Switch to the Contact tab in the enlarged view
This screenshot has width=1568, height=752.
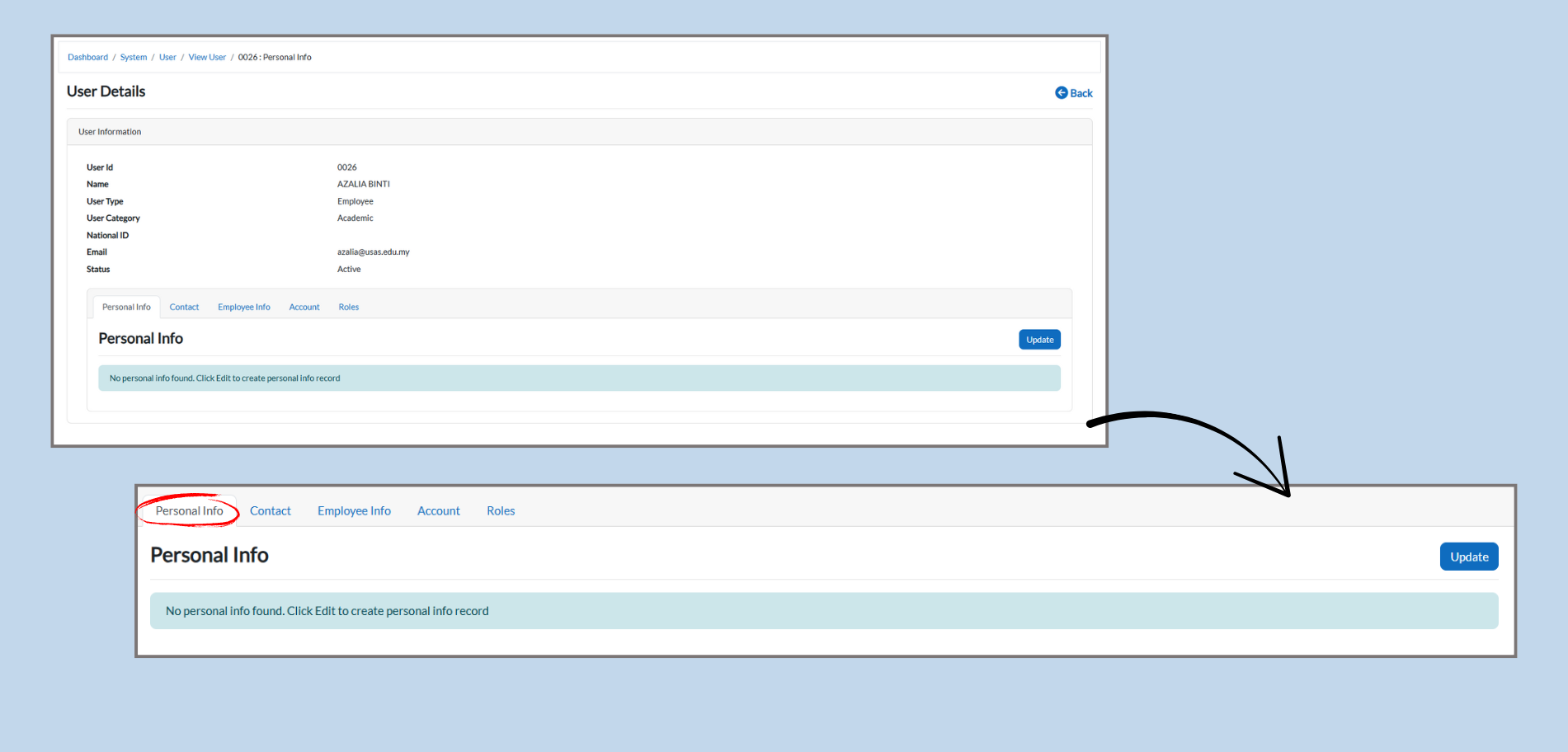[x=270, y=511]
